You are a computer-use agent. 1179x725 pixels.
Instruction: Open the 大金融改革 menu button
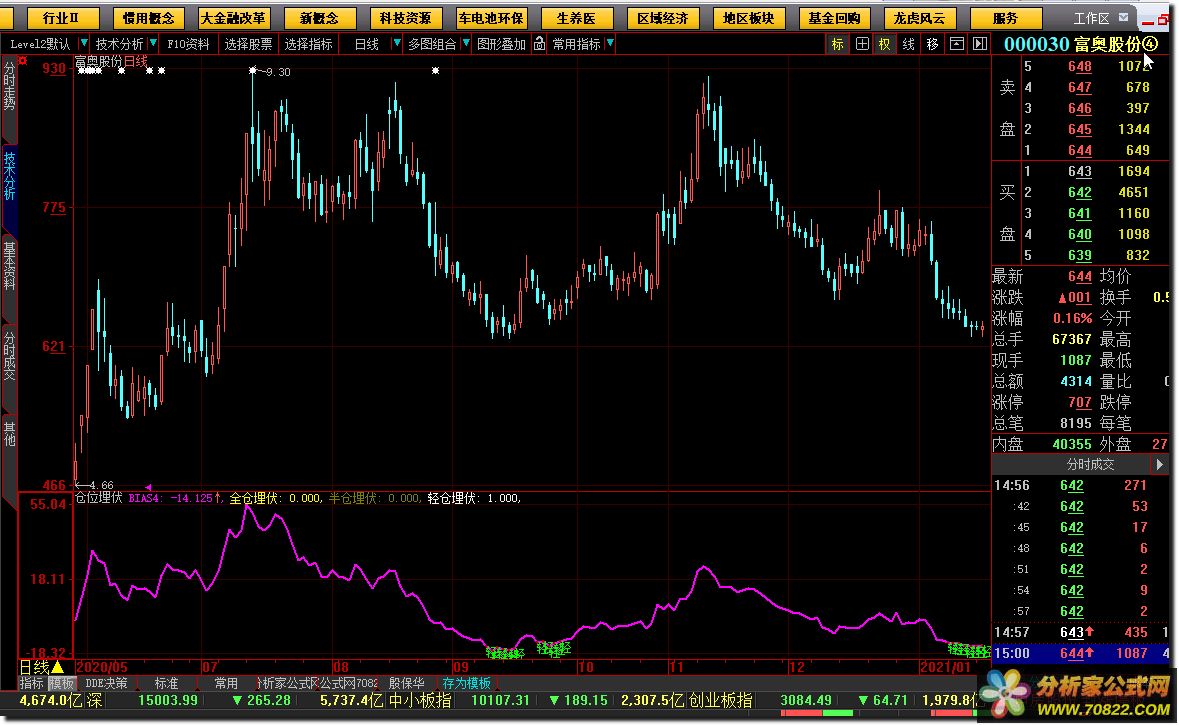point(233,18)
